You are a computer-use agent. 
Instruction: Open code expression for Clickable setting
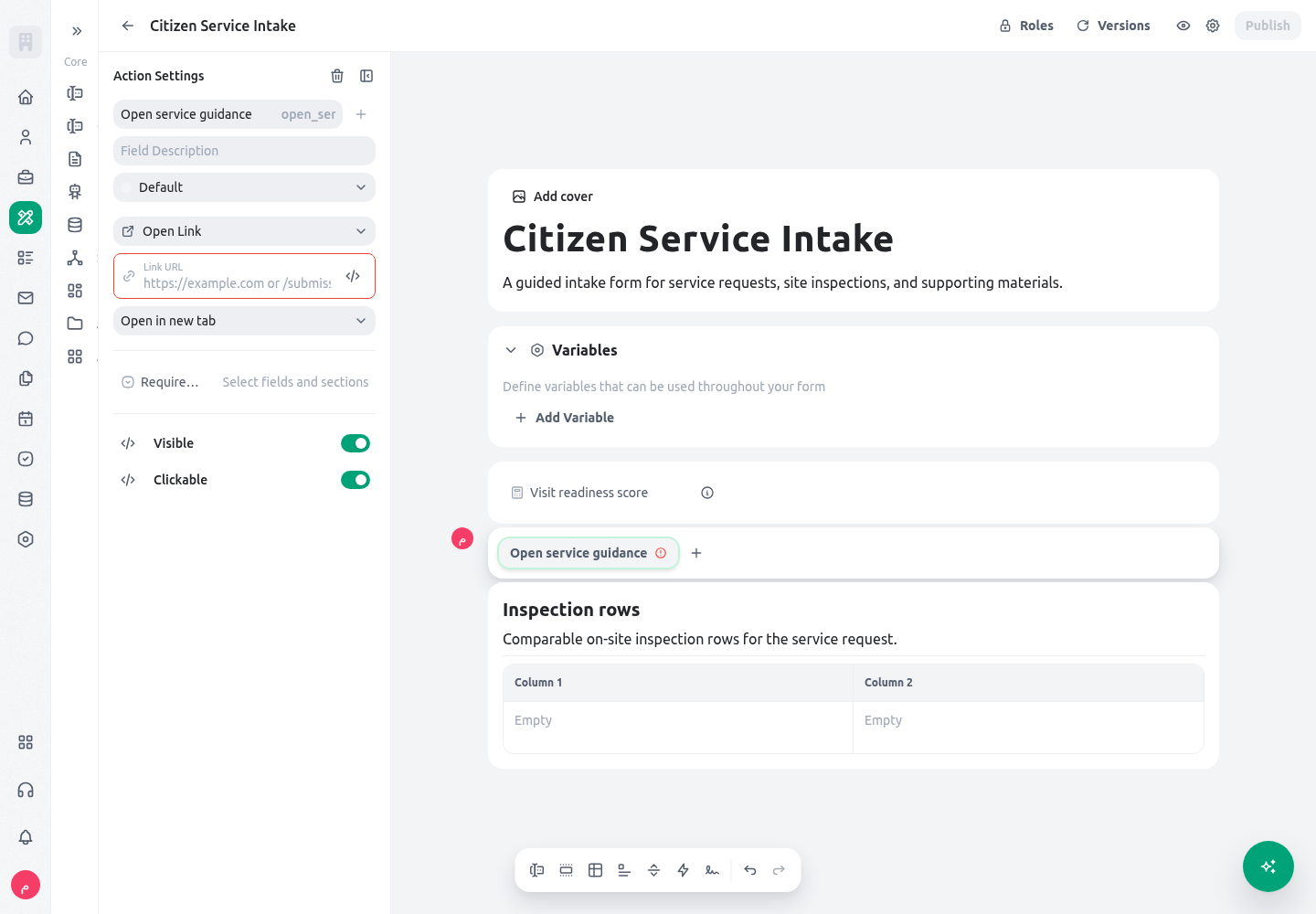point(128,480)
